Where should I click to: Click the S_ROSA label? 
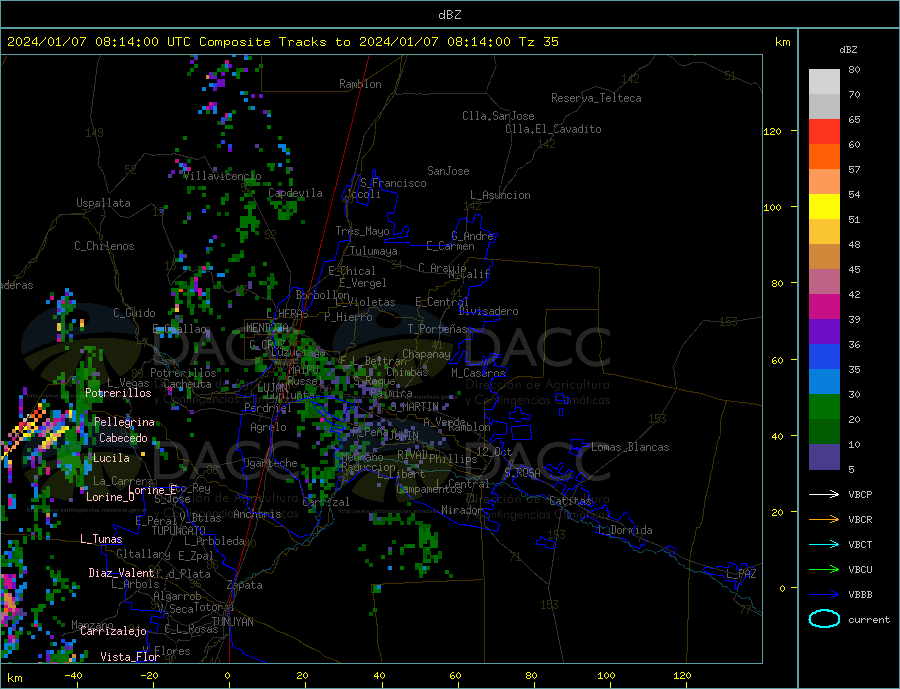coord(522,473)
